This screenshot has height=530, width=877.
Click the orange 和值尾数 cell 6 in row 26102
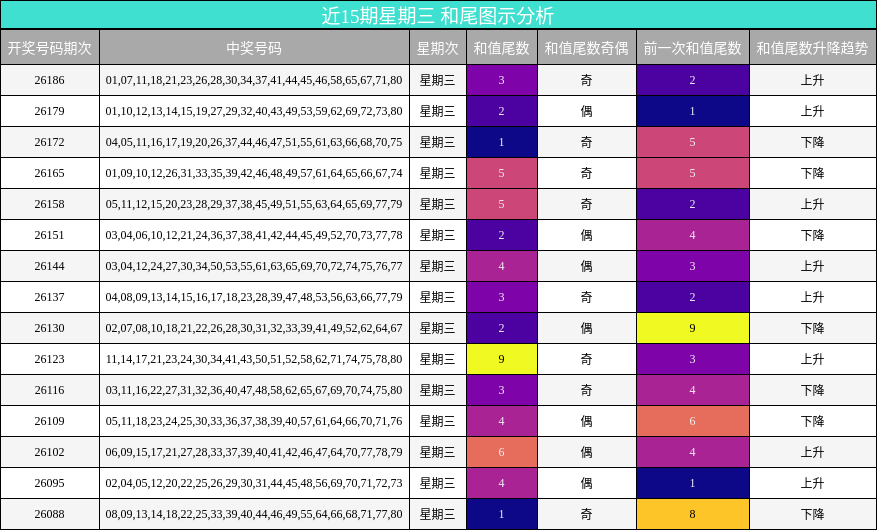[x=502, y=452]
